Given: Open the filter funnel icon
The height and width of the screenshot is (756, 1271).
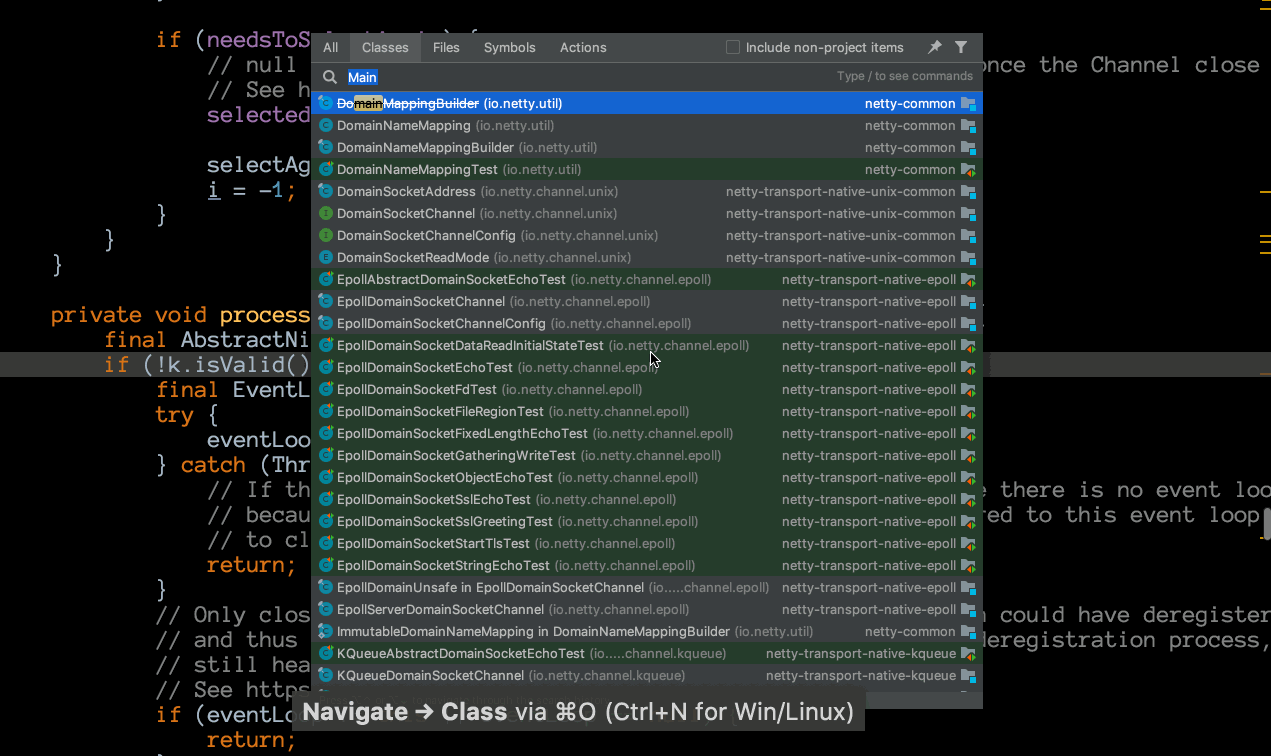Looking at the screenshot, I should (x=961, y=47).
